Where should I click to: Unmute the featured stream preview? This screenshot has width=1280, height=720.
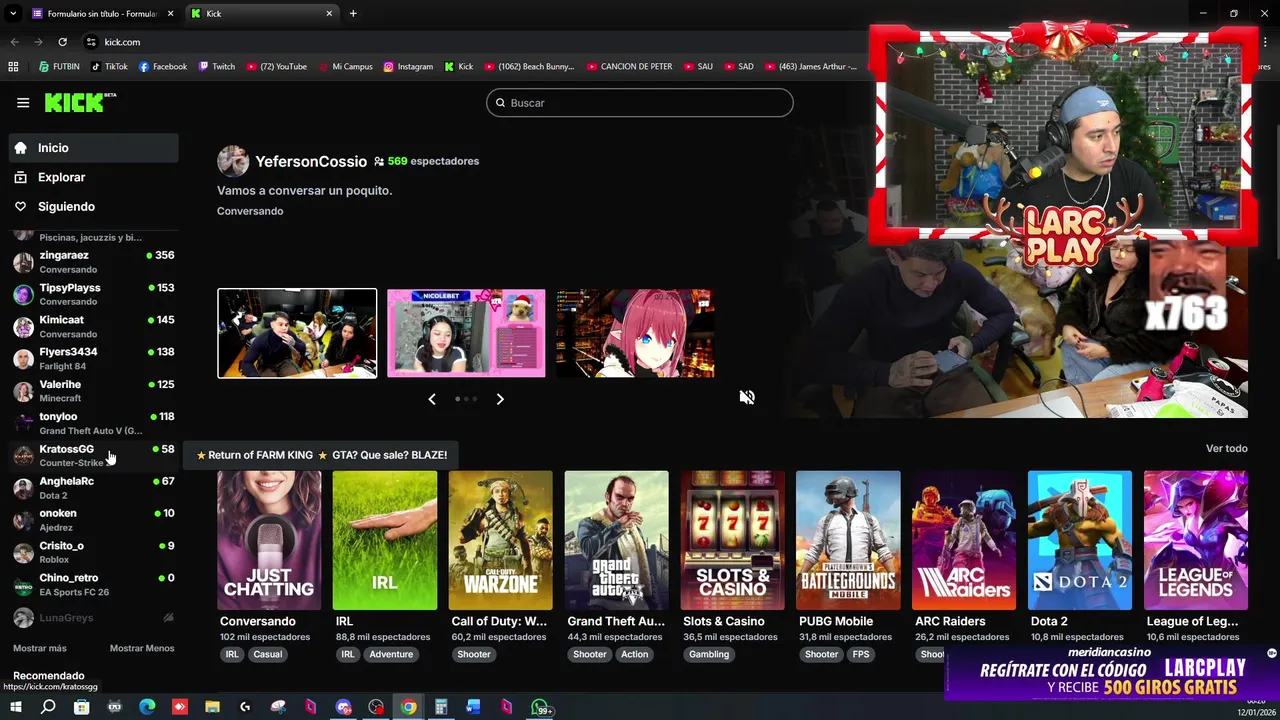coord(747,397)
